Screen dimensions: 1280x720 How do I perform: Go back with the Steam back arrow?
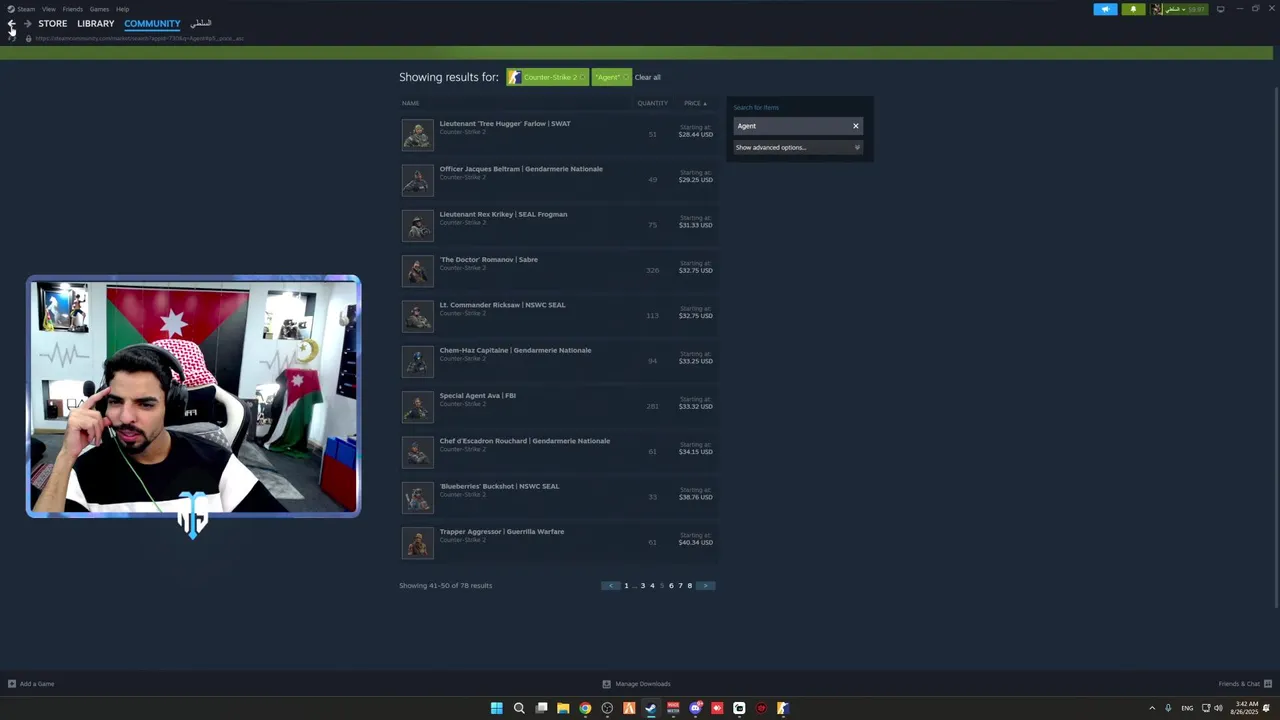point(12,23)
